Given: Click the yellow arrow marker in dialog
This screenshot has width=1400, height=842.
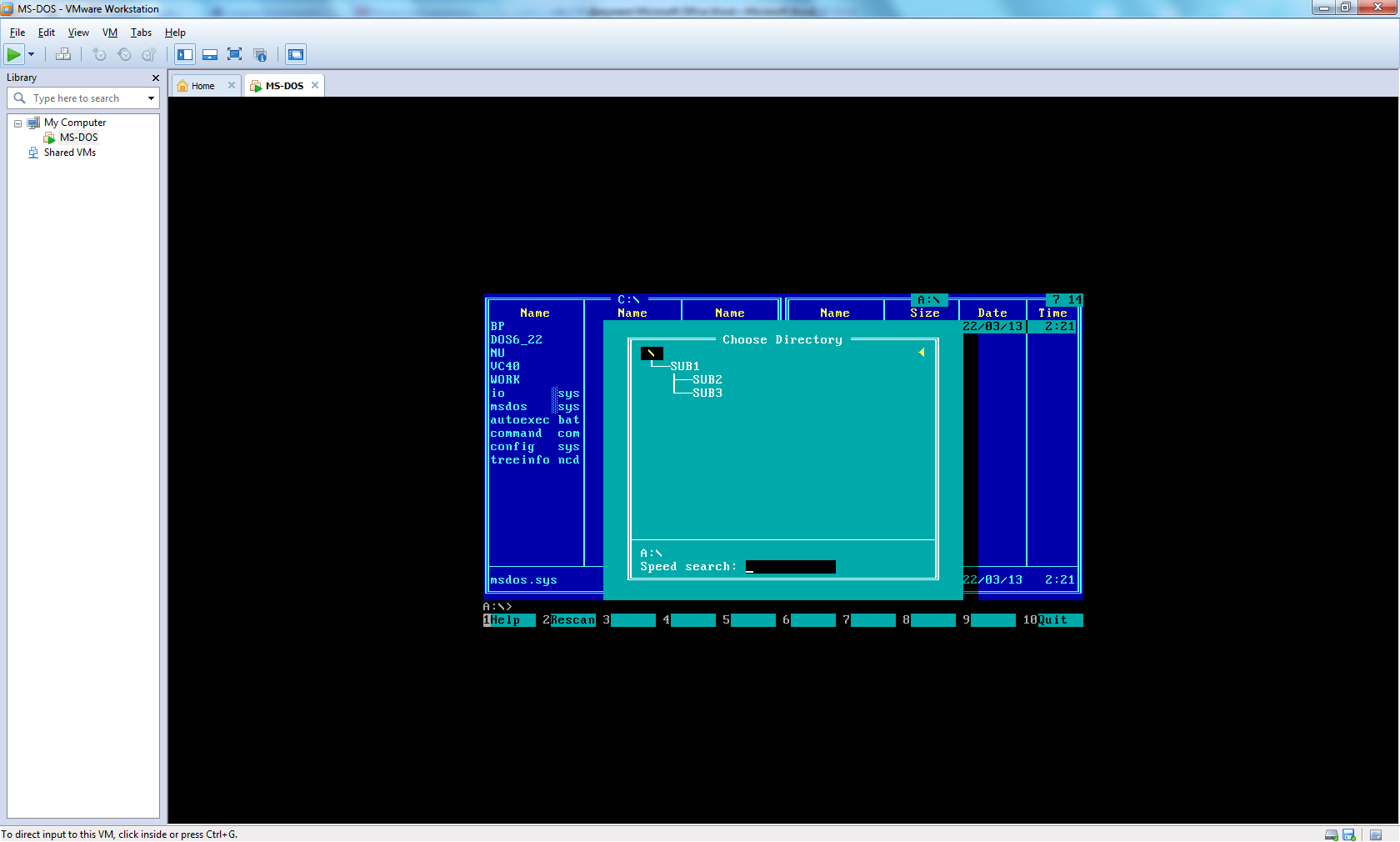Looking at the screenshot, I should pos(922,353).
